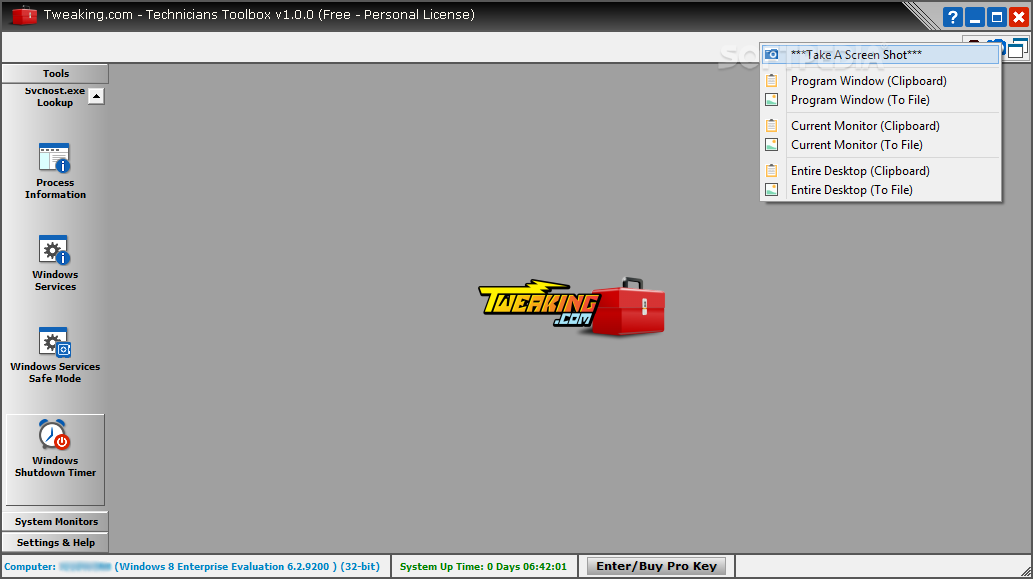
Task: Collapse the Tools section header
Action: 55,73
